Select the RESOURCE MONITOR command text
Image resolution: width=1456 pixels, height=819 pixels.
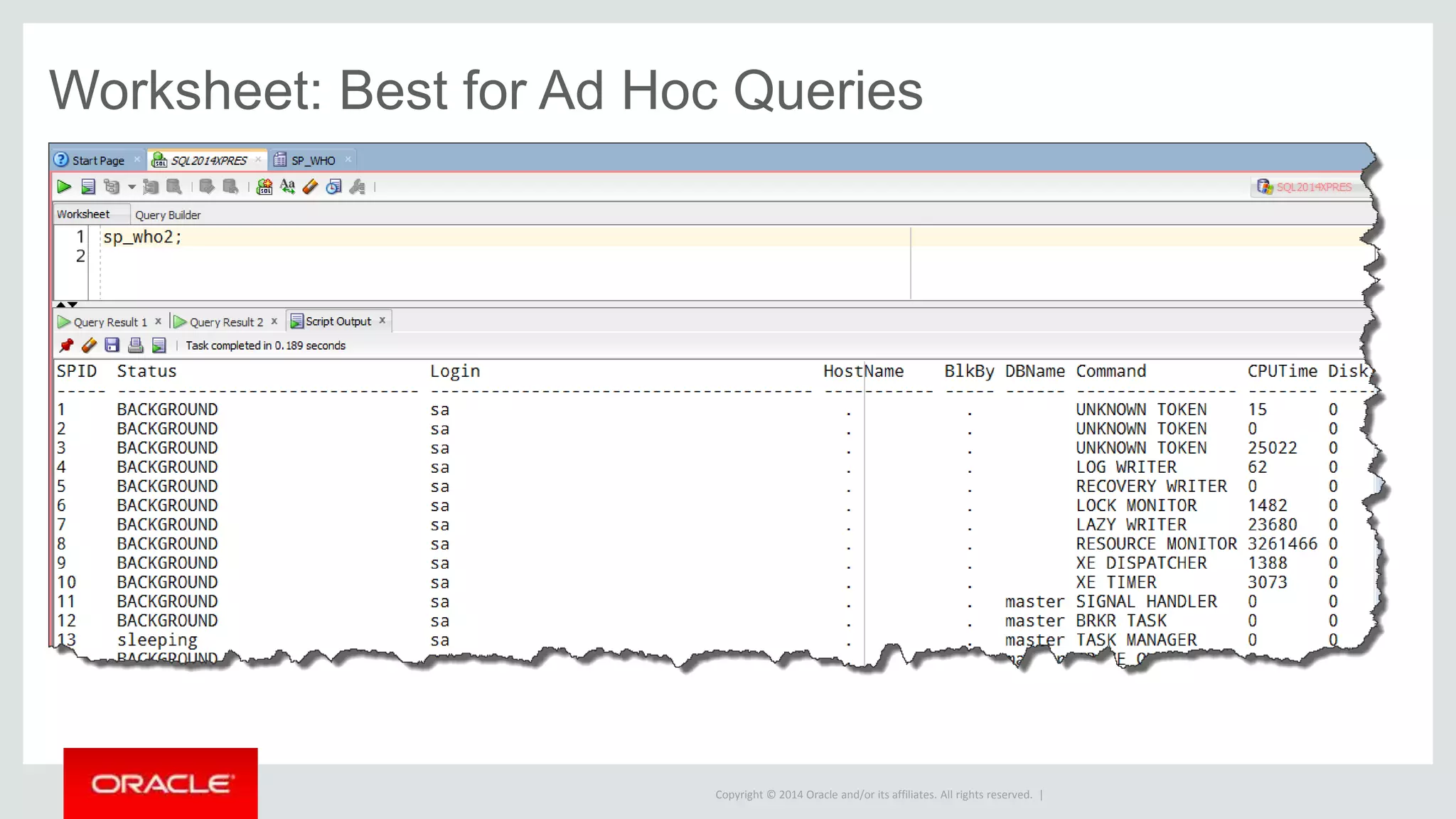[1157, 544]
